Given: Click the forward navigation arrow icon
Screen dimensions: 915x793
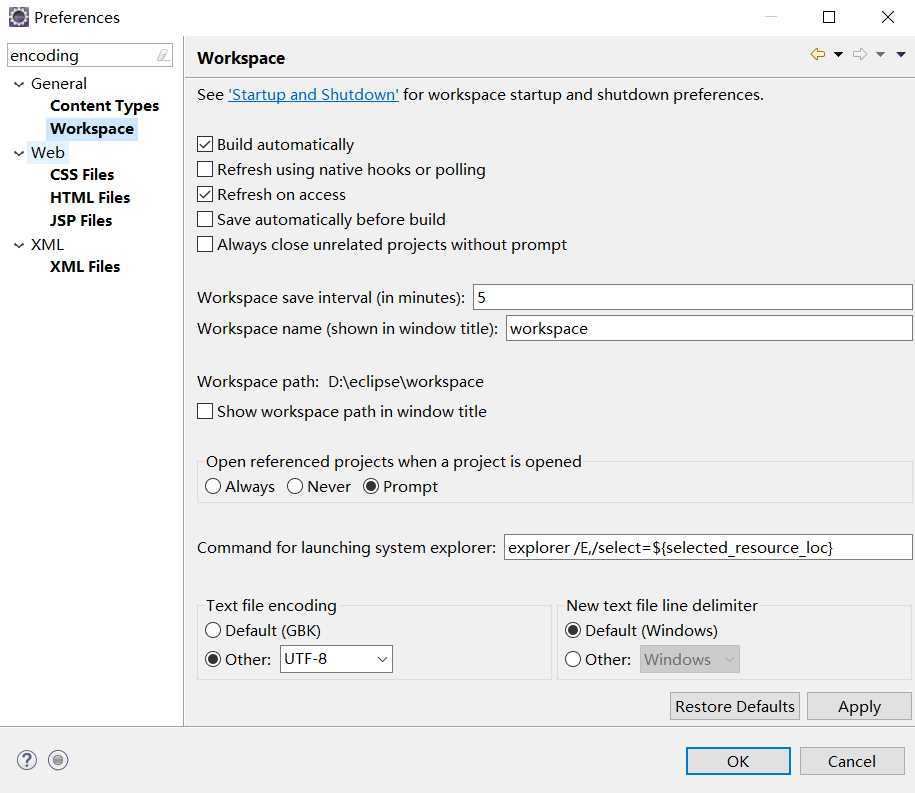Looking at the screenshot, I should click(859, 55).
